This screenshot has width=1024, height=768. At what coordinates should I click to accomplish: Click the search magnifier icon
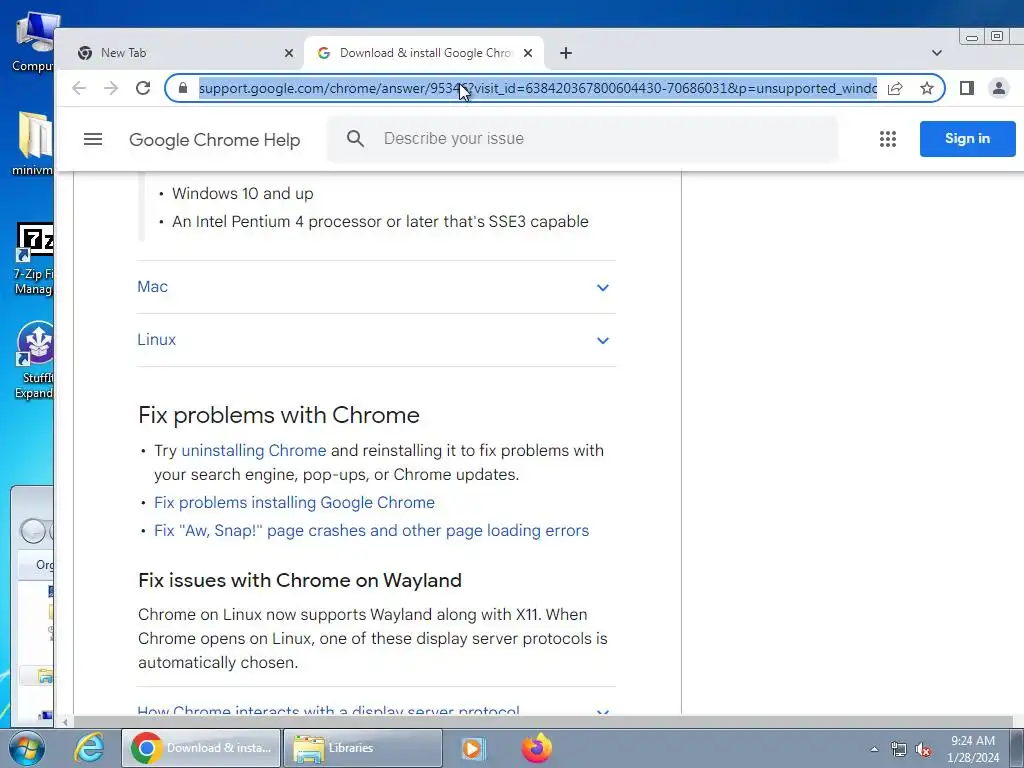pos(355,138)
